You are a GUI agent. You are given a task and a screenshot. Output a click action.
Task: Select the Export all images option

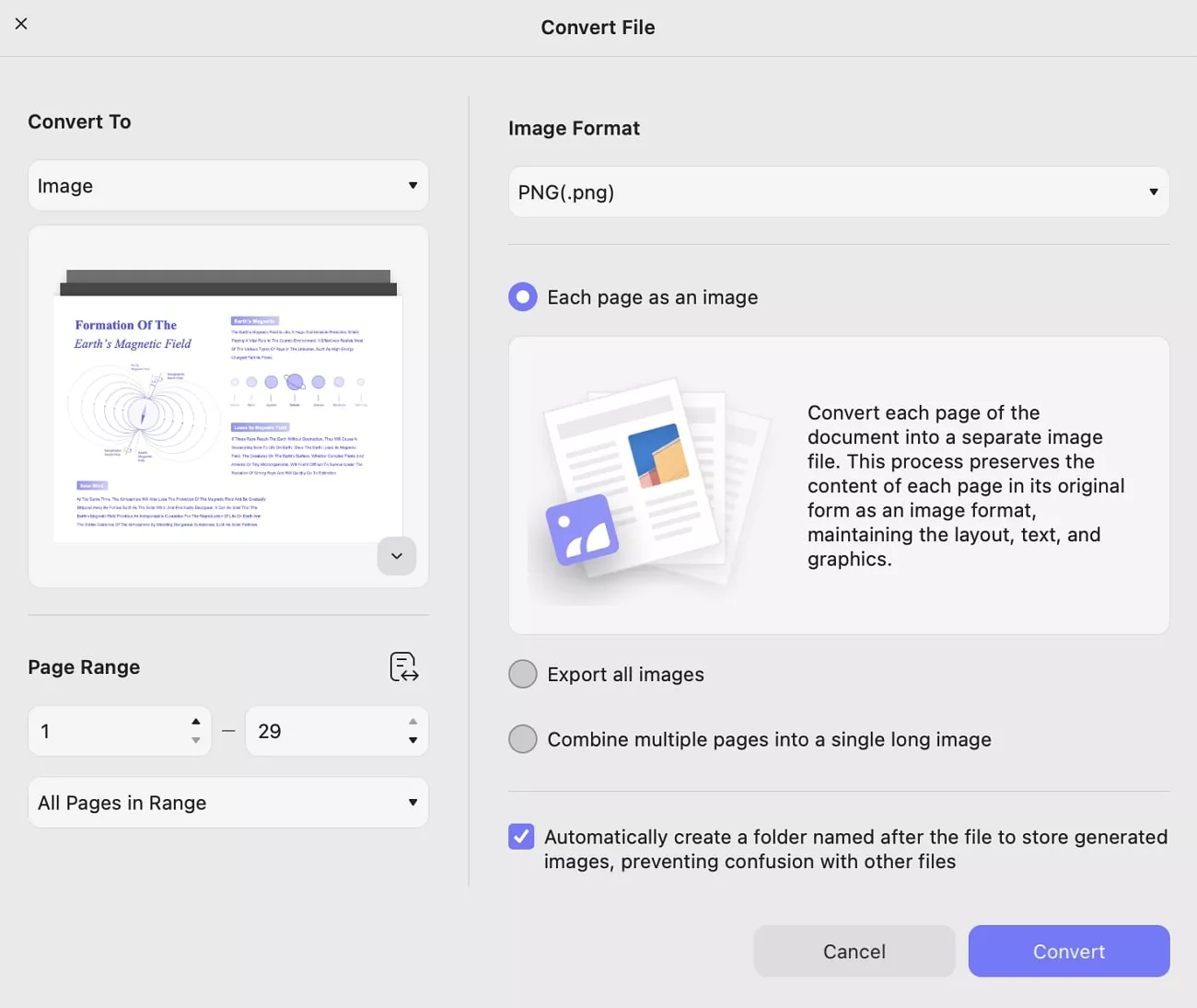(x=522, y=674)
